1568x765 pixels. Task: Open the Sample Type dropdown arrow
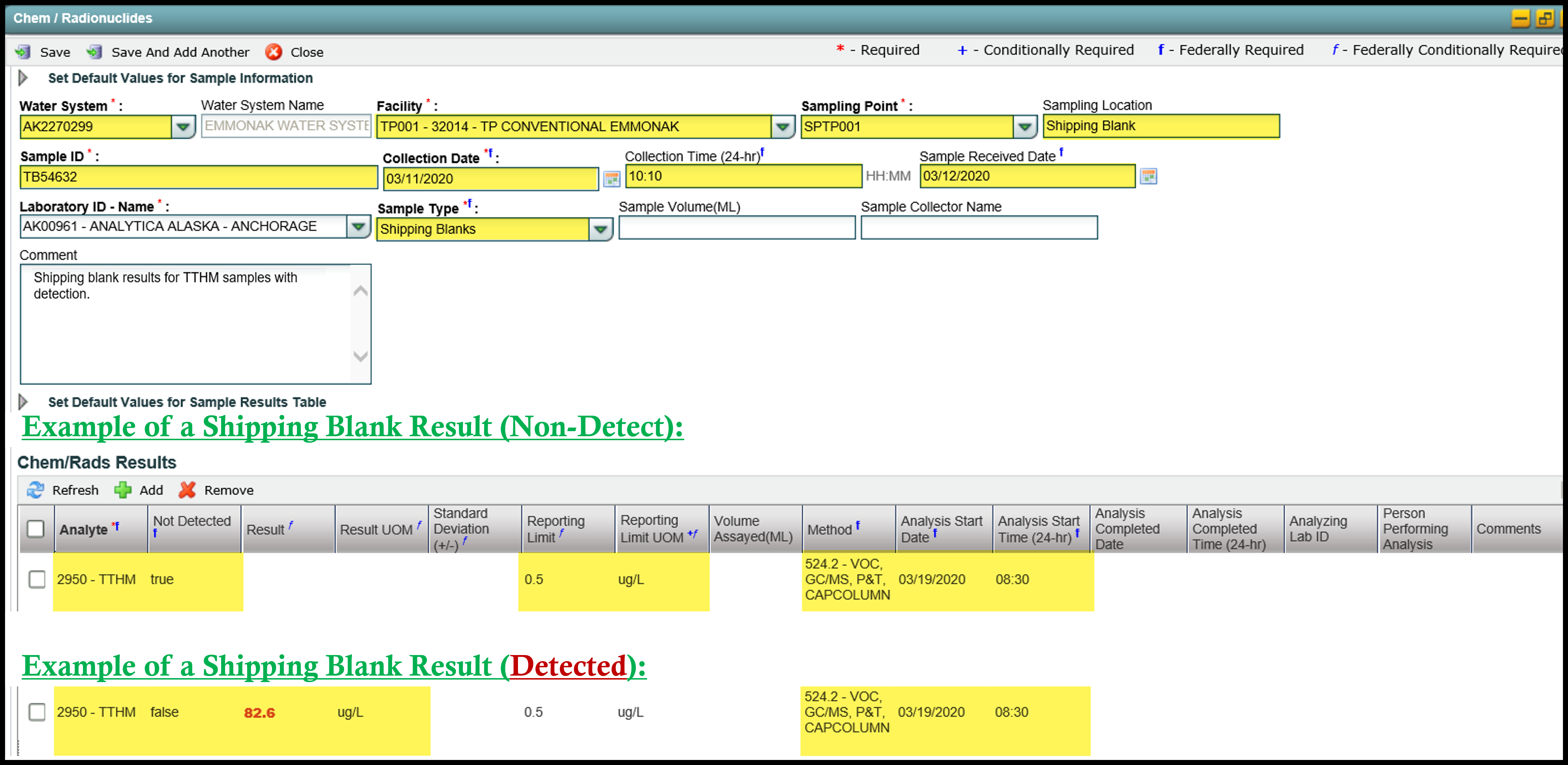600,229
